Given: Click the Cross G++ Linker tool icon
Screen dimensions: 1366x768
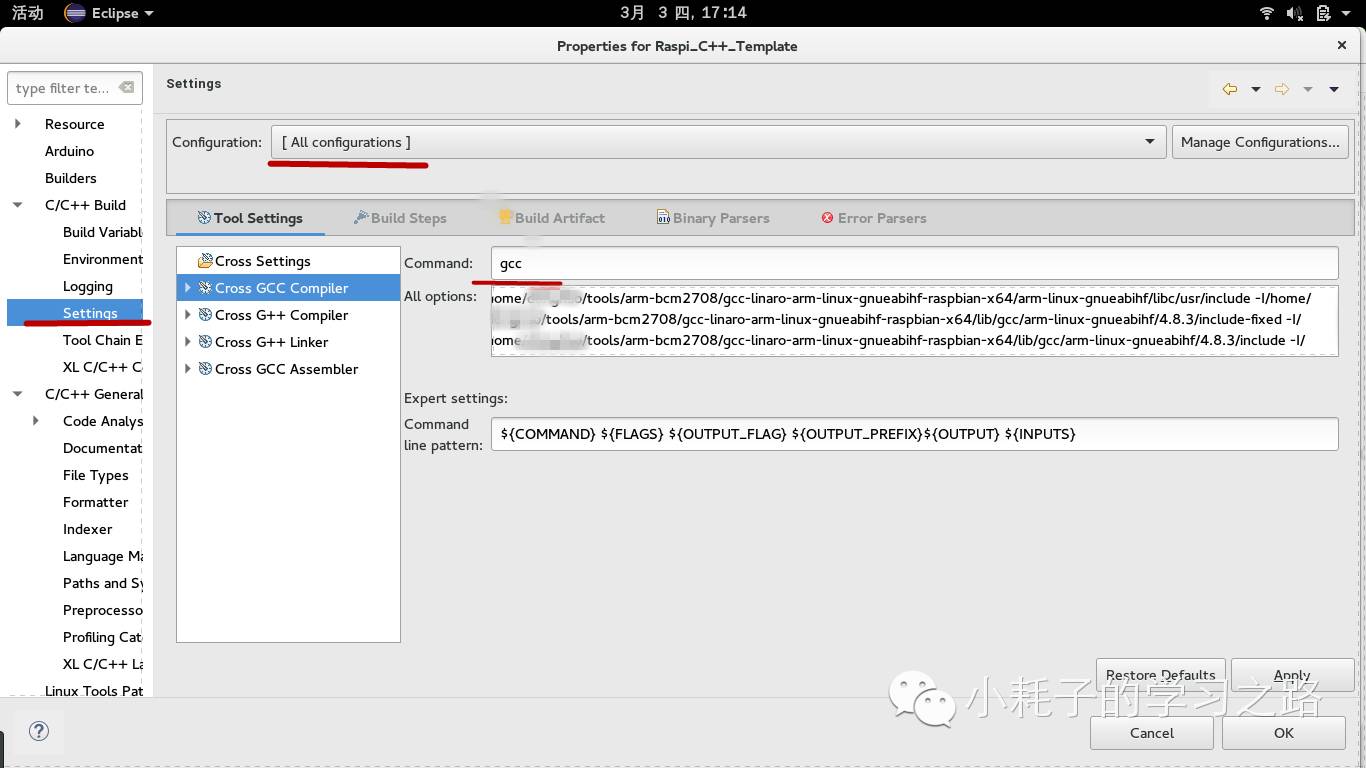Looking at the screenshot, I should 205,342.
